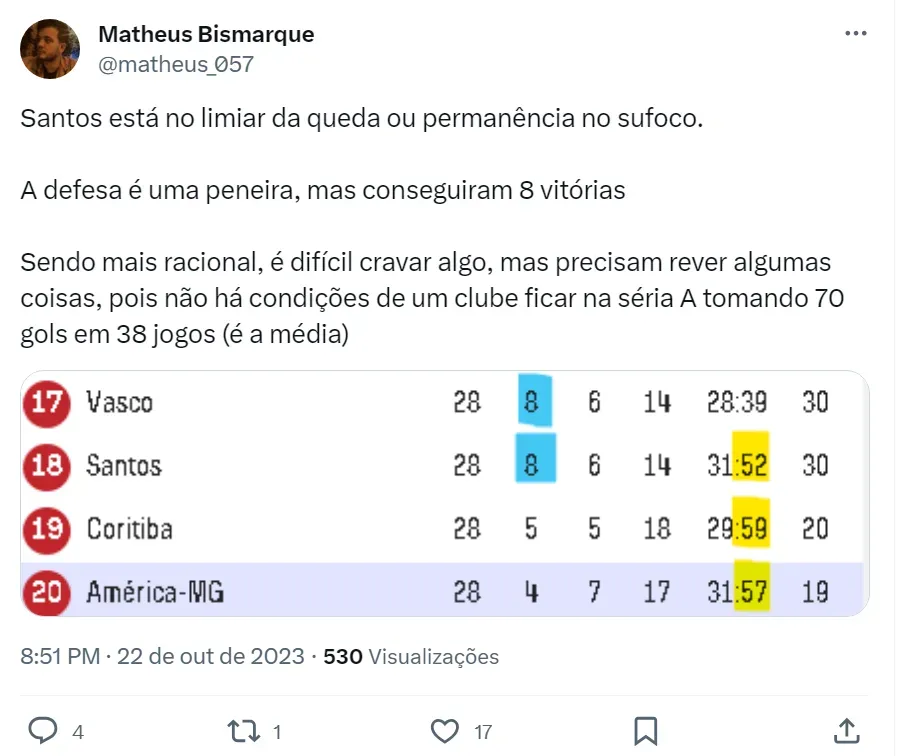Click the tweet timestamp 8:51 PM

pyautogui.click(x=60, y=657)
